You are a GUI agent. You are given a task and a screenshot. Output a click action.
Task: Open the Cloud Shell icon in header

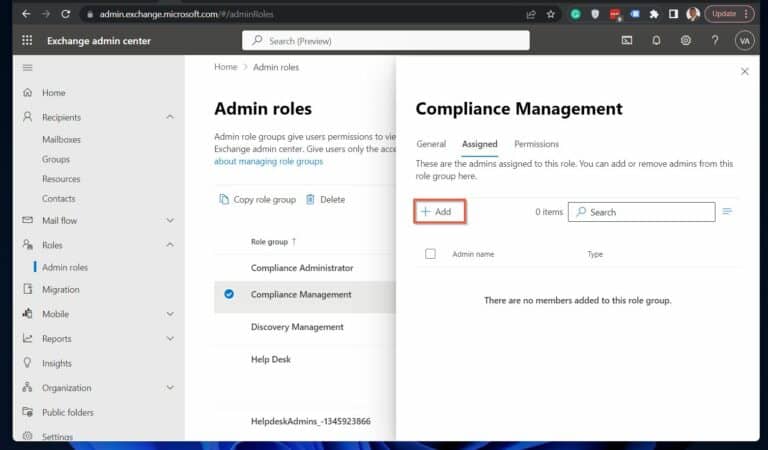coord(627,41)
